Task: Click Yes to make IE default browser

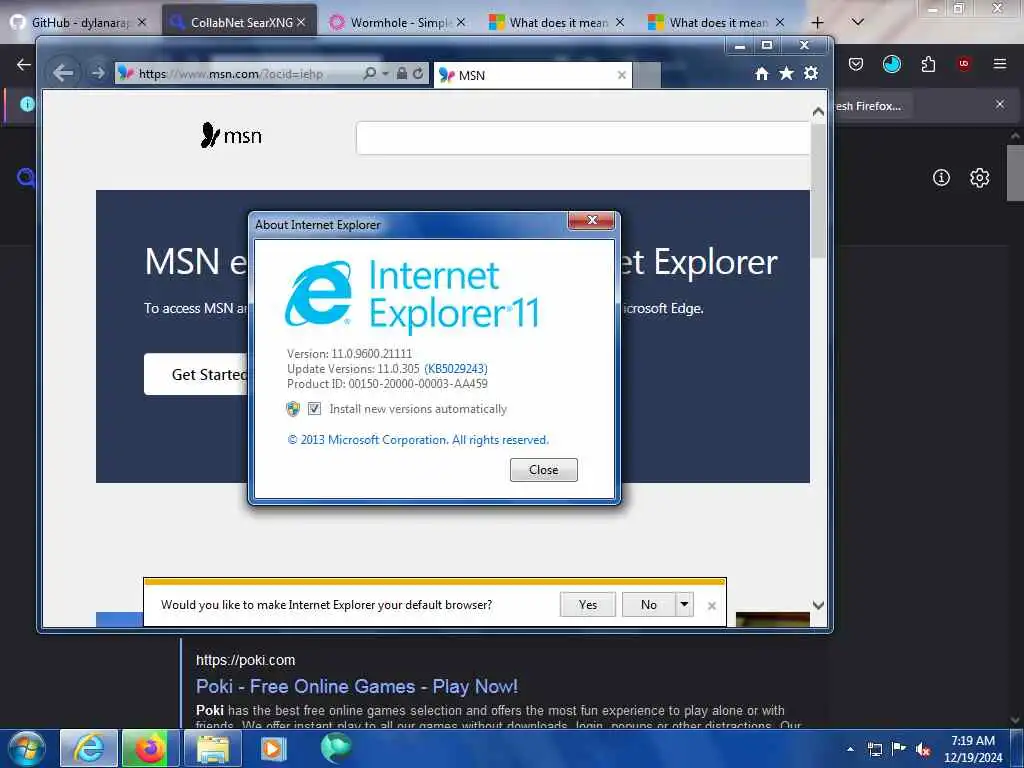Action: (587, 605)
